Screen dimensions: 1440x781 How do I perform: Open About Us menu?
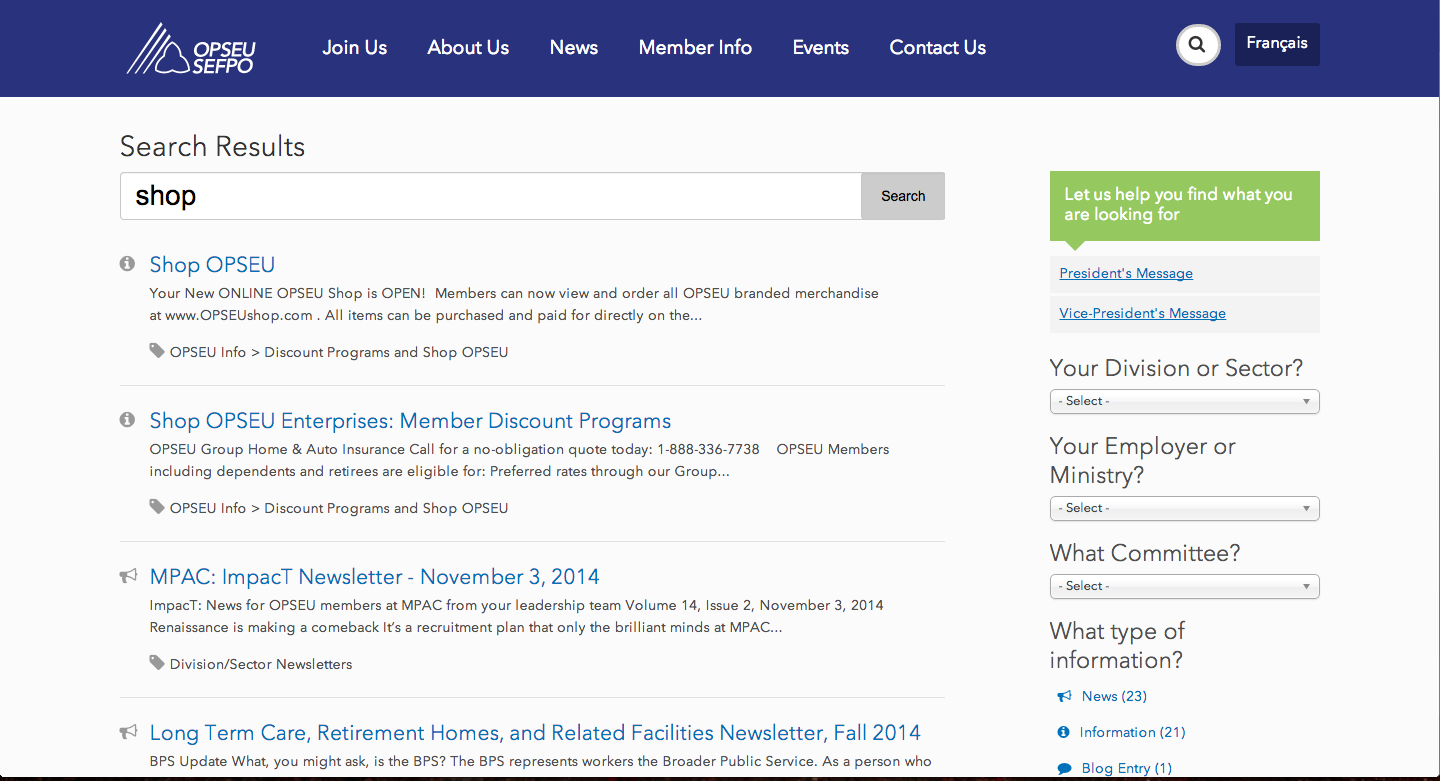468,47
